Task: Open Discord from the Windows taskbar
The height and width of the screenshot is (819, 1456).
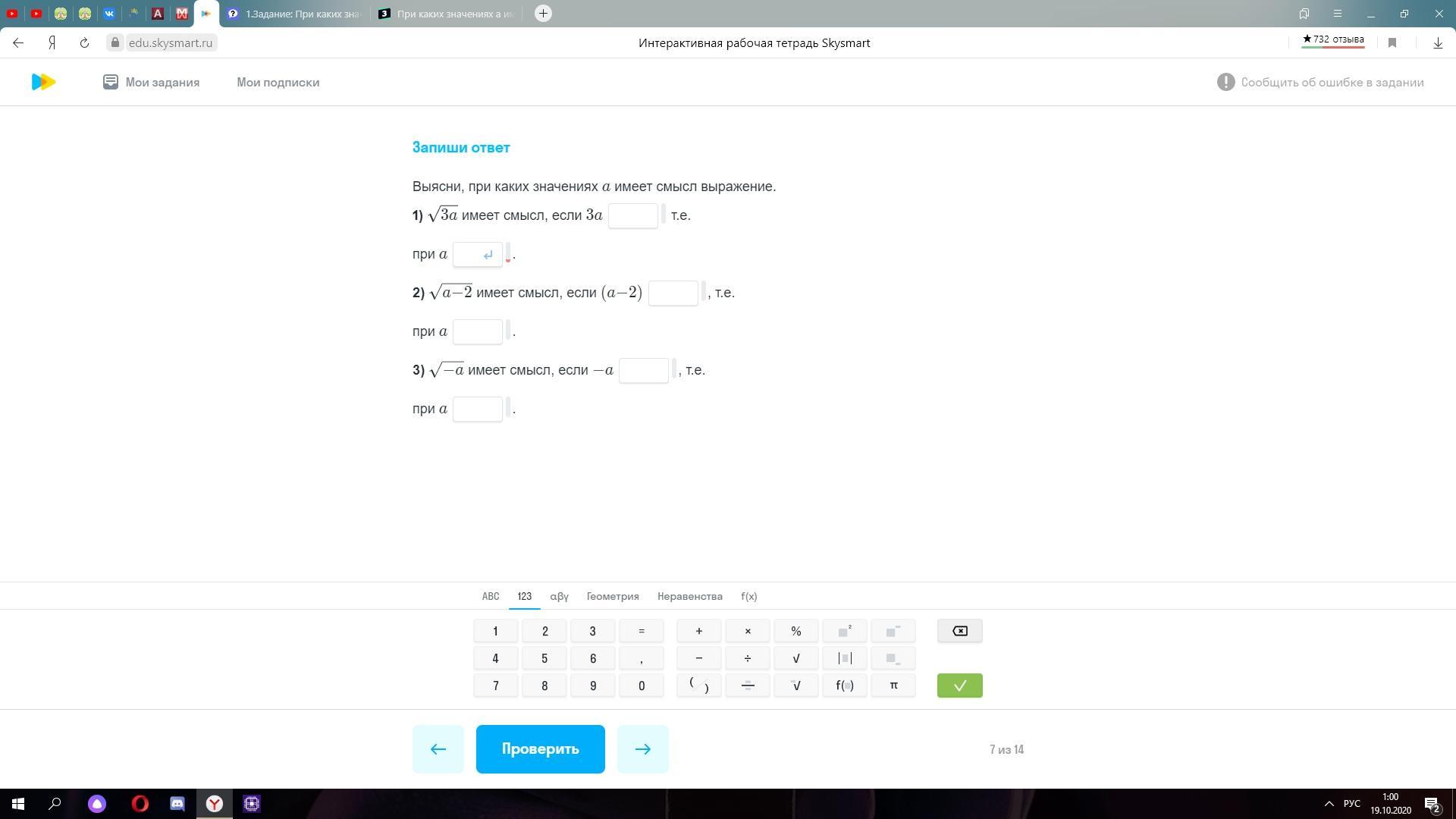Action: pyautogui.click(x=177, y=804)
